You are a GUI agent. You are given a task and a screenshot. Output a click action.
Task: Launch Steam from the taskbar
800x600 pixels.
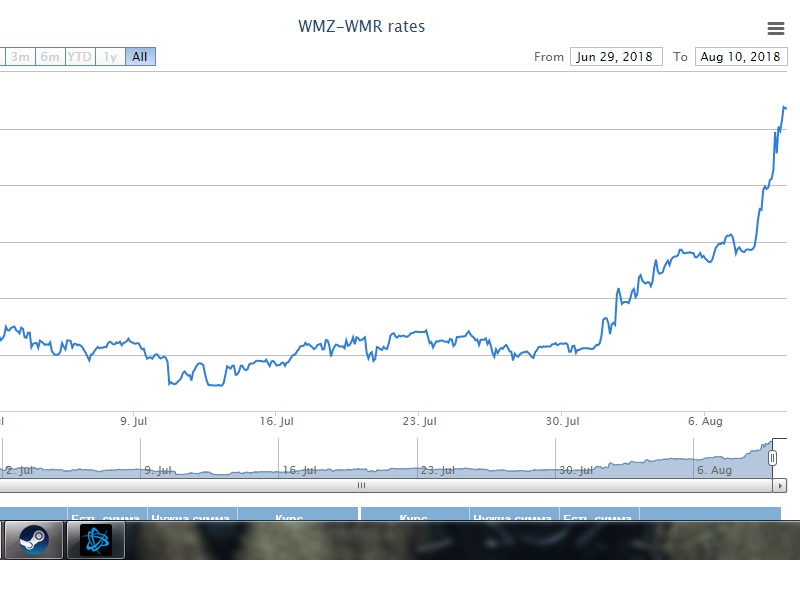(34, 539)
